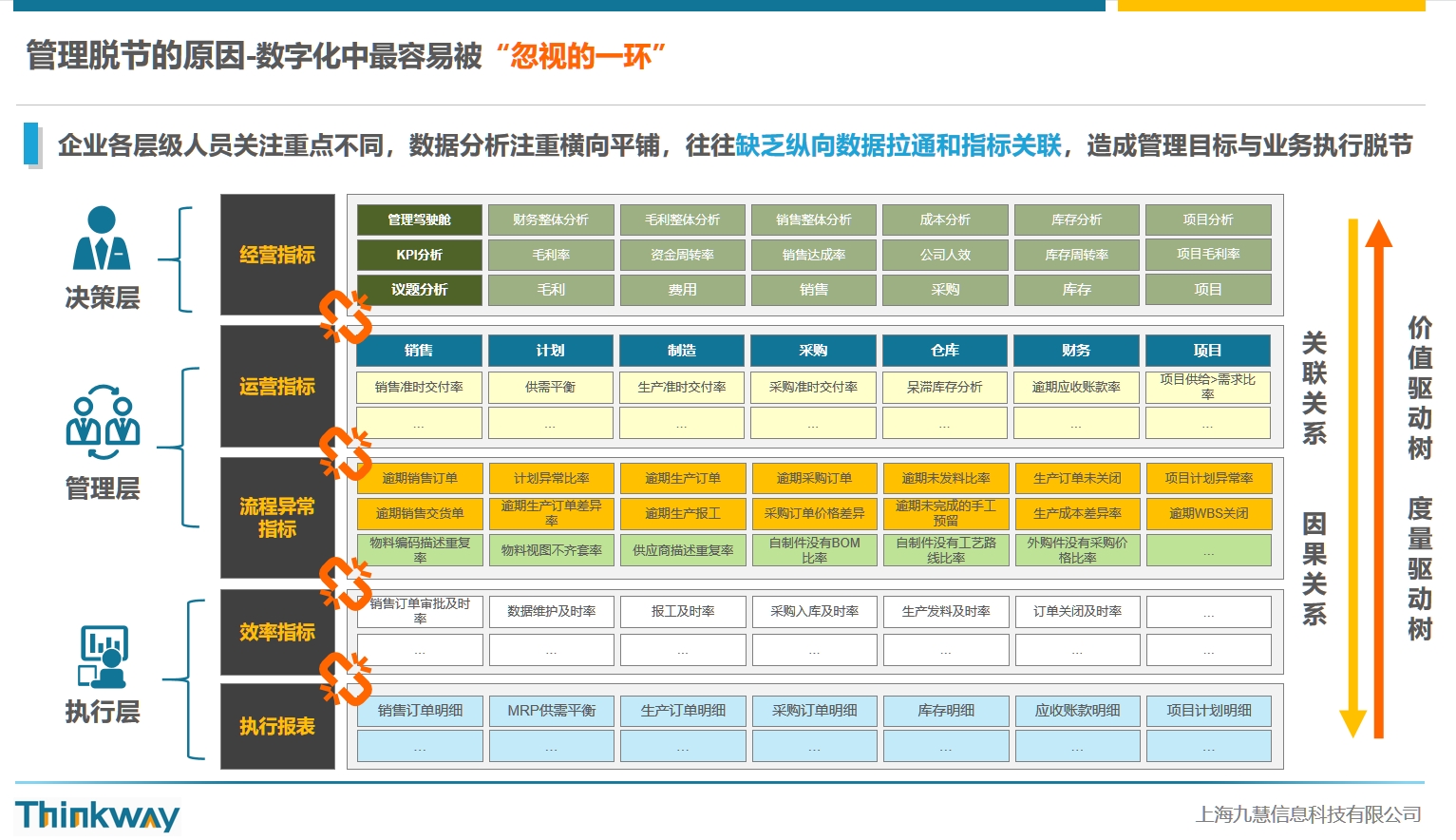1456x840 pixels.
Task: Click the 自制件没有BOM比率 cell
Action: [x=815, y=550]
